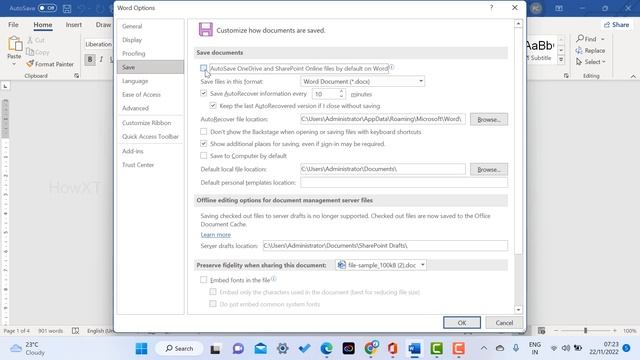Toggle AutoSave switch in title bar
Image resolution: width=640 pixels, height=360 pixels.
(47, 8)
